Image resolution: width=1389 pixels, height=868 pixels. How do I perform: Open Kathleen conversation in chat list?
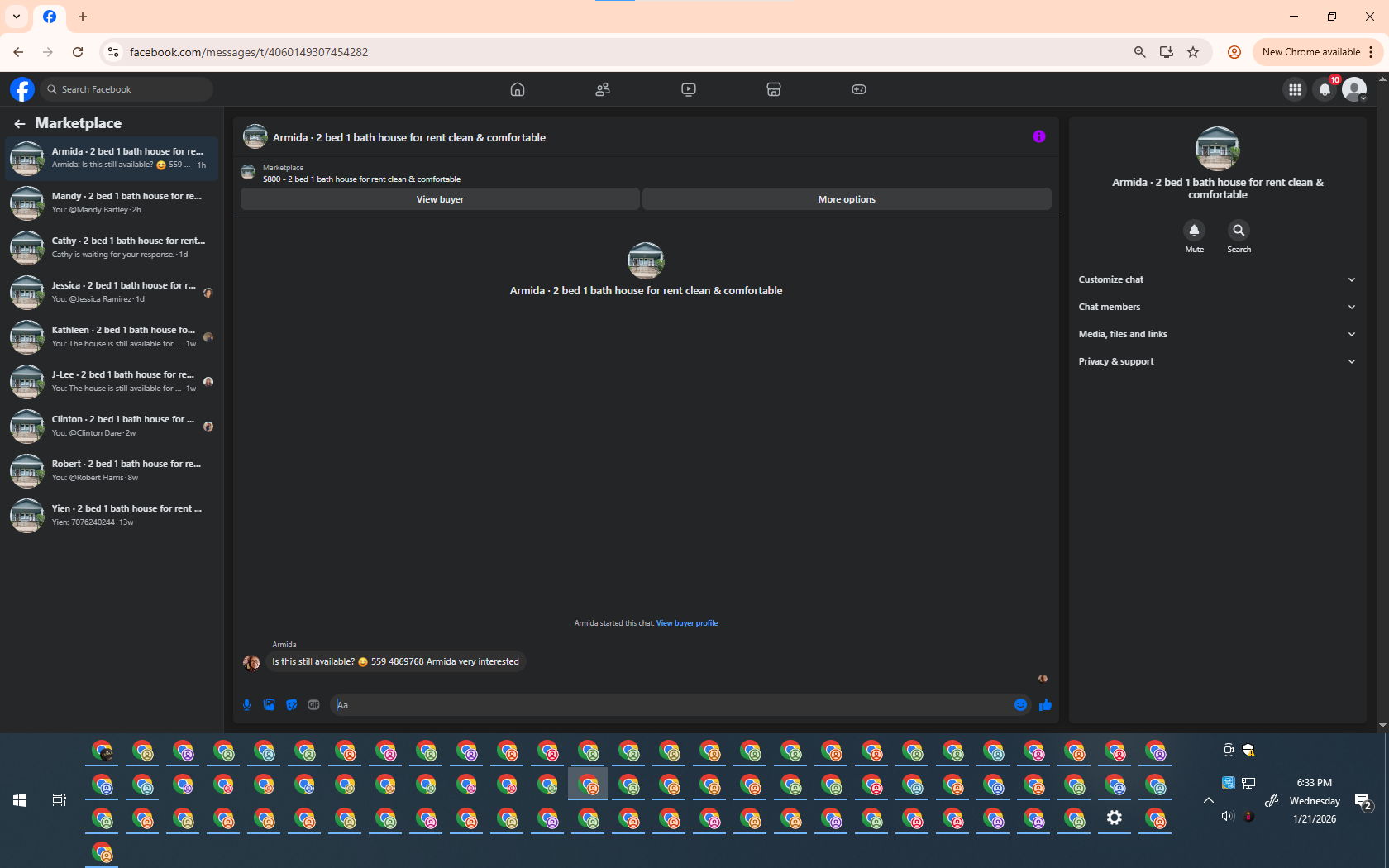coord(112,336)
